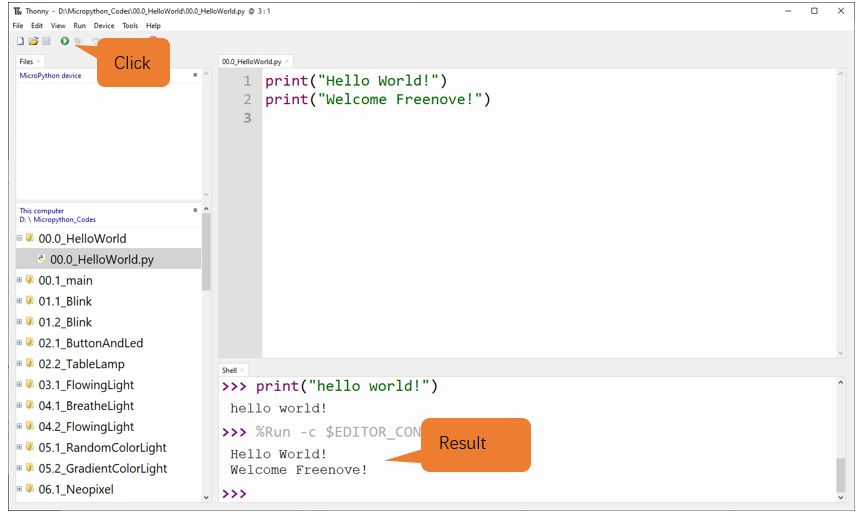Click the Open file folder icon
Screen dimensions: 863x515
(x=33, y=41)
